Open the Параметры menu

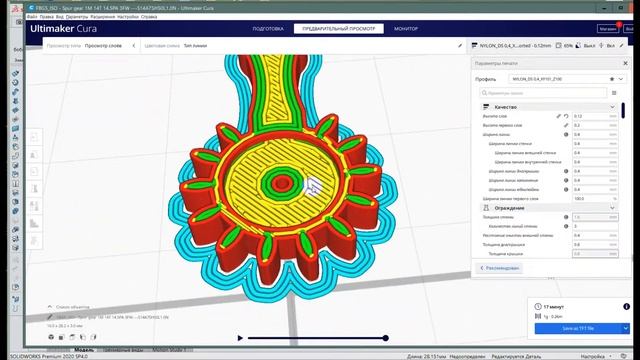77,17
